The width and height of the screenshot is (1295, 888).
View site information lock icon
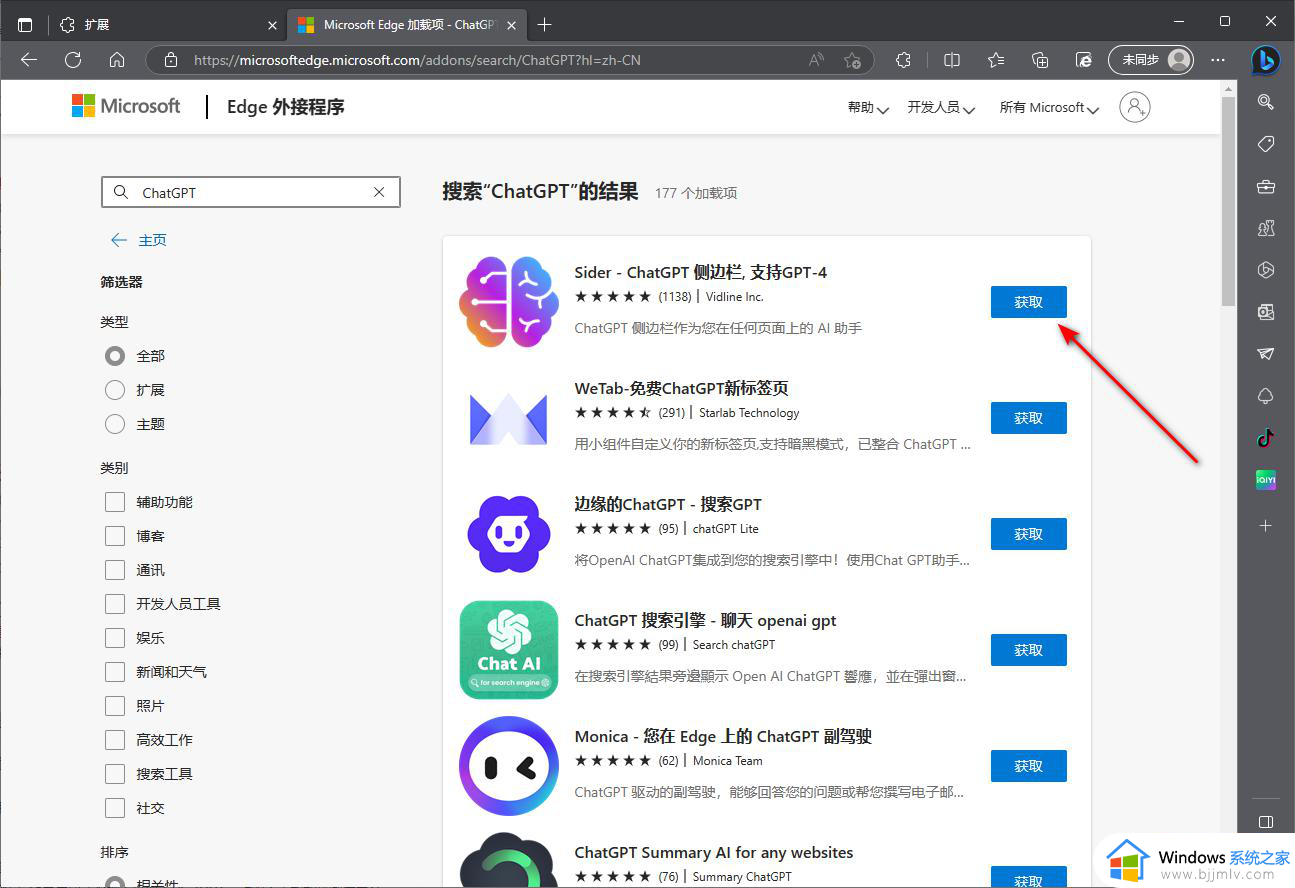point(170,60)
